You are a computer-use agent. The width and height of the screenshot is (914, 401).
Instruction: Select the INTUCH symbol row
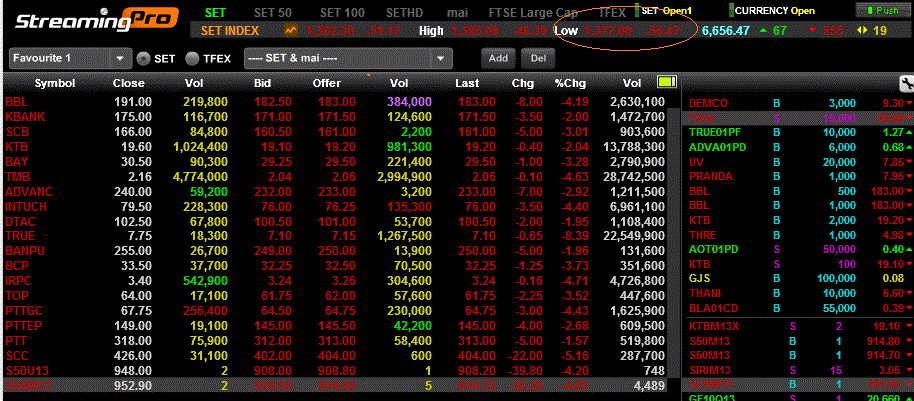(x=335, y=206)
